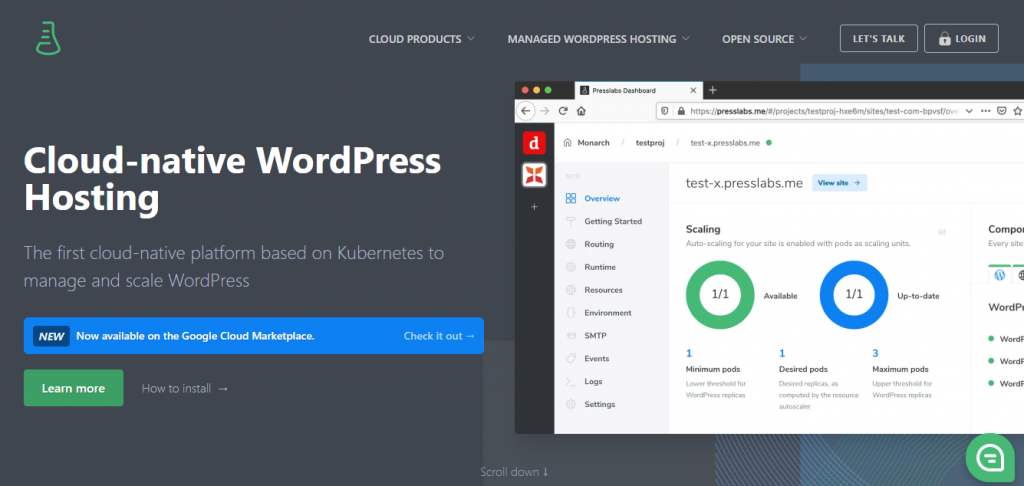Click the SMTP envelope icon in sidebar
This screenshot has height=486, width=1024.
click(571, 335)
